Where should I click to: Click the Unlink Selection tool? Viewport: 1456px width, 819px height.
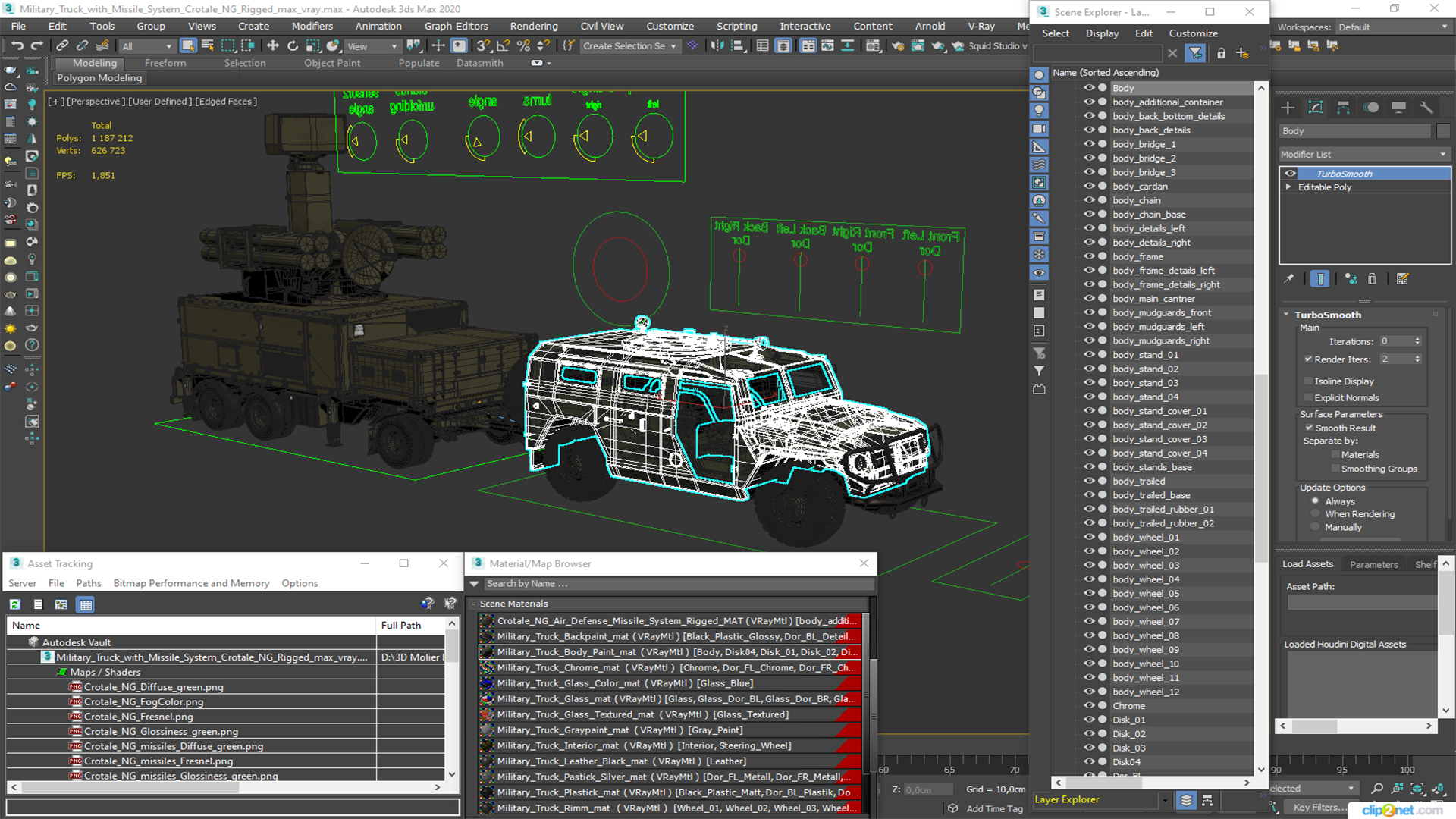click(x=82, y=46)
